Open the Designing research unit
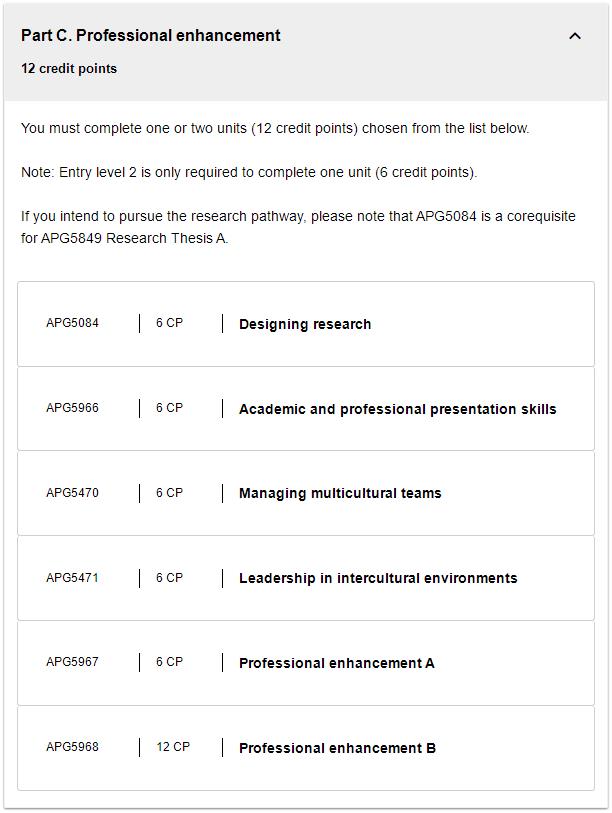Screen dimensions: 612x813 (305, 324)
